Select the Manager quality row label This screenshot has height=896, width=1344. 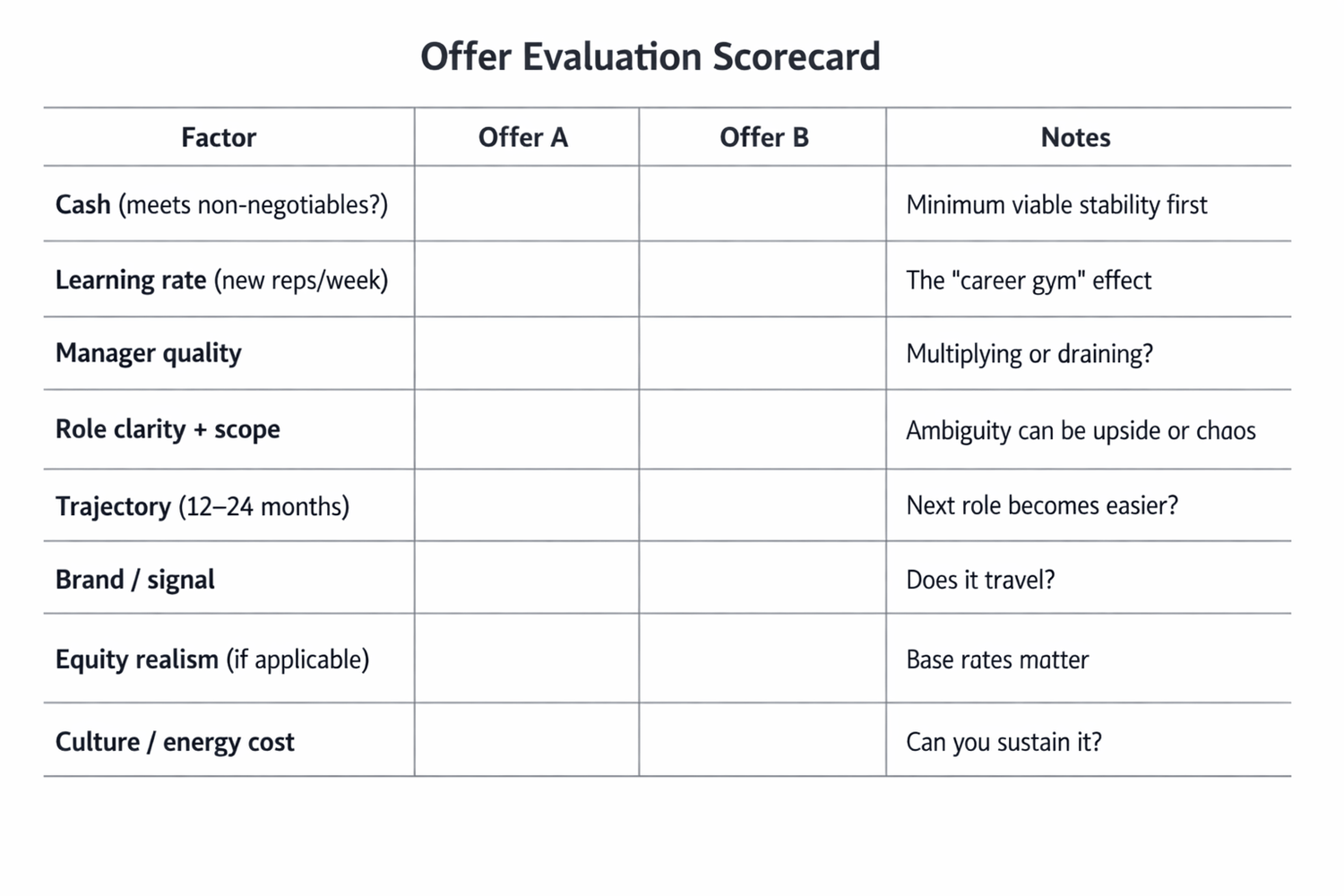point(149,353)
